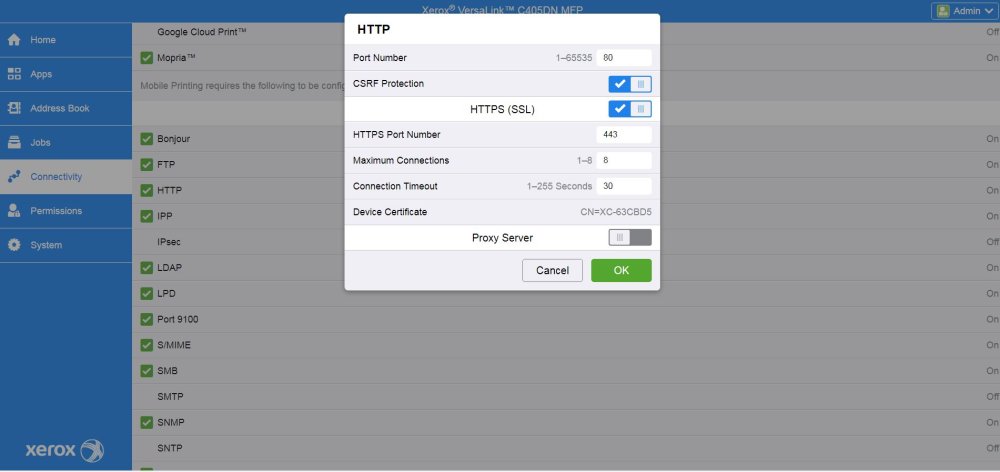Click the Maximum Connections field
Screen dimensions: 1000x472
click(624, 161)
